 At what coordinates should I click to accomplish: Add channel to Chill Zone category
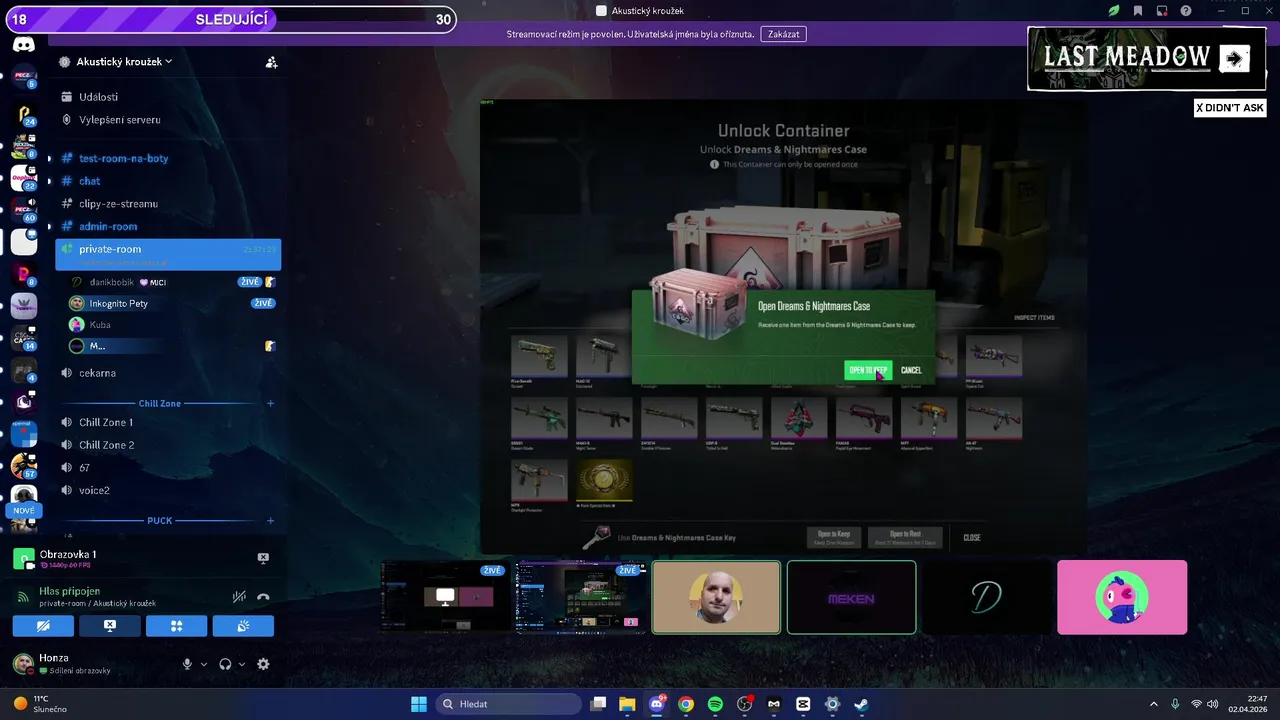(x=271, y=403)
